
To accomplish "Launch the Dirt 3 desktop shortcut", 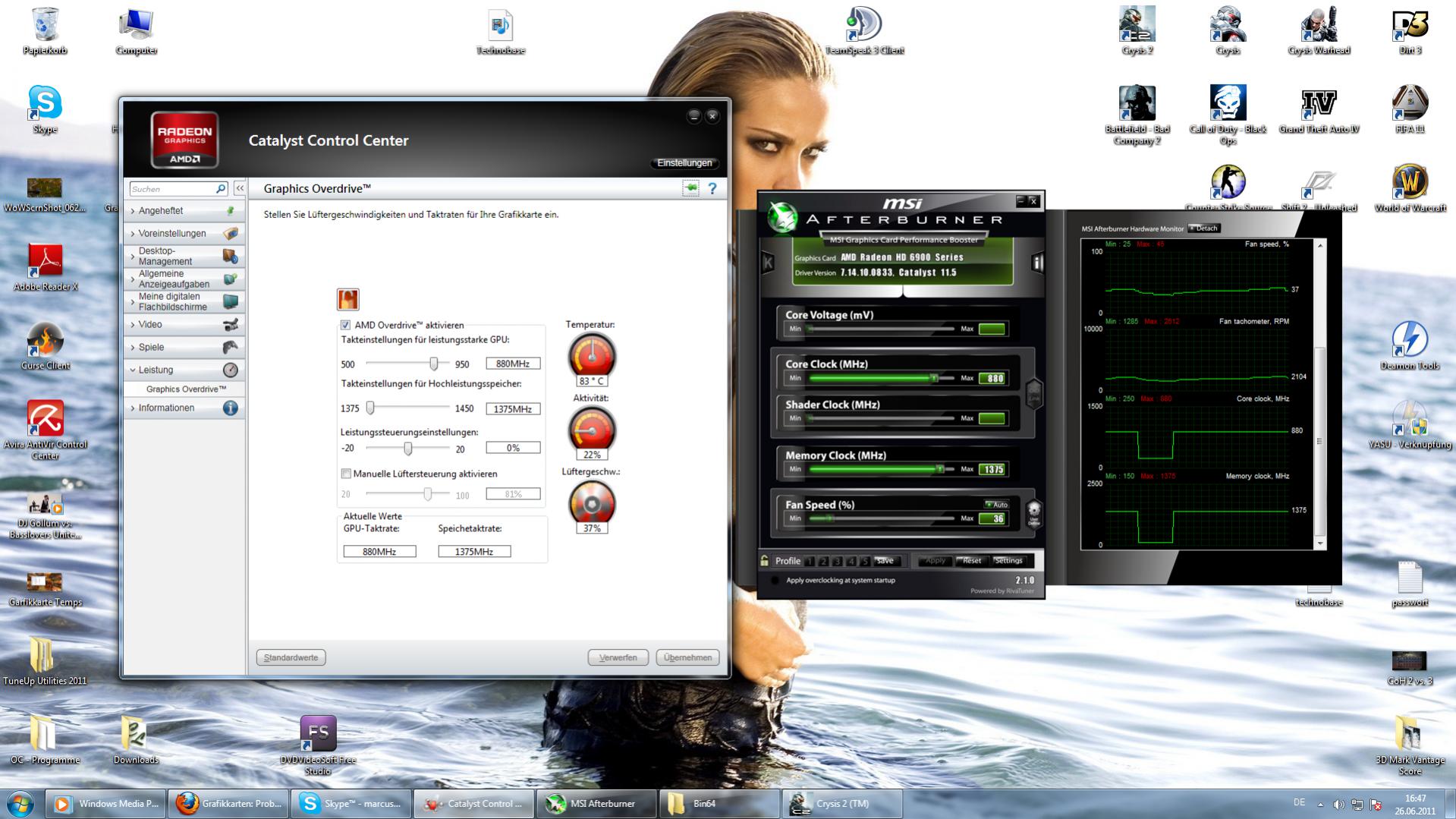I will pos(1410,32).
